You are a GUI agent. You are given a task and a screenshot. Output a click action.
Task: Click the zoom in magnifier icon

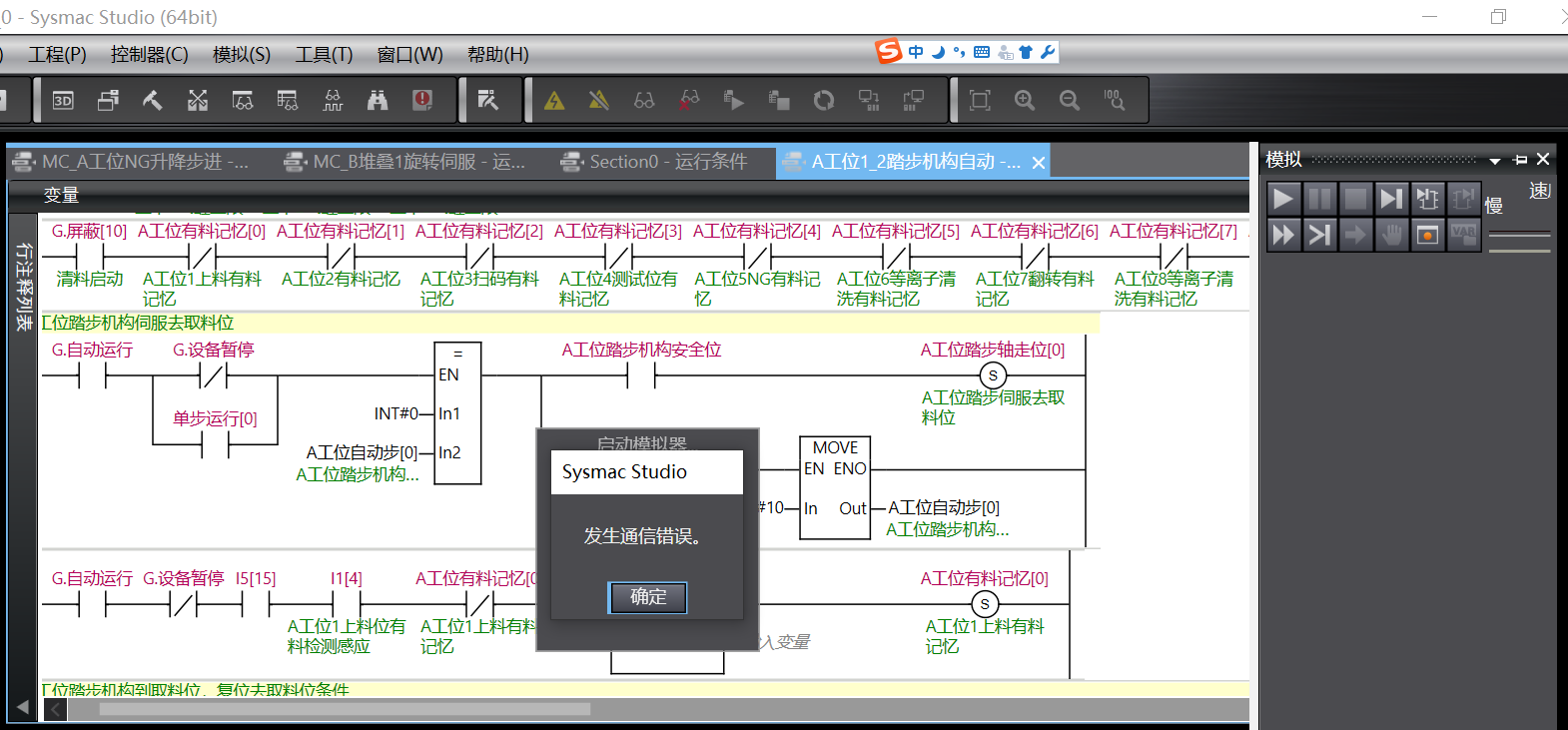pyautogui.click(x=1025, y=100)
